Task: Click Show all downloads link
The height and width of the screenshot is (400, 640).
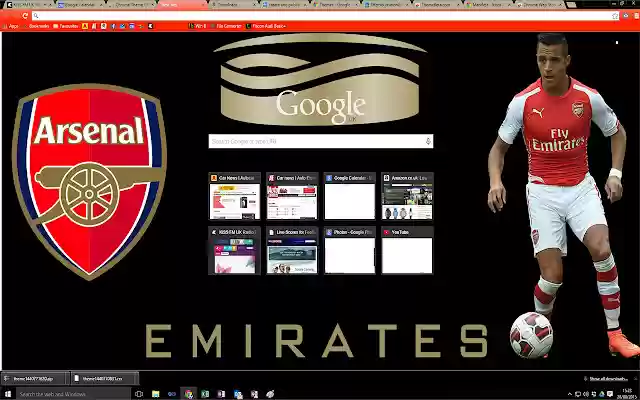Action: (609, 378)
